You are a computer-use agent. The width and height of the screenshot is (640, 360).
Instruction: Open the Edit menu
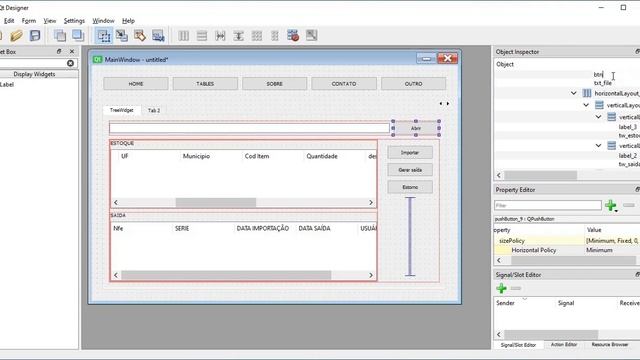(9, 20)
